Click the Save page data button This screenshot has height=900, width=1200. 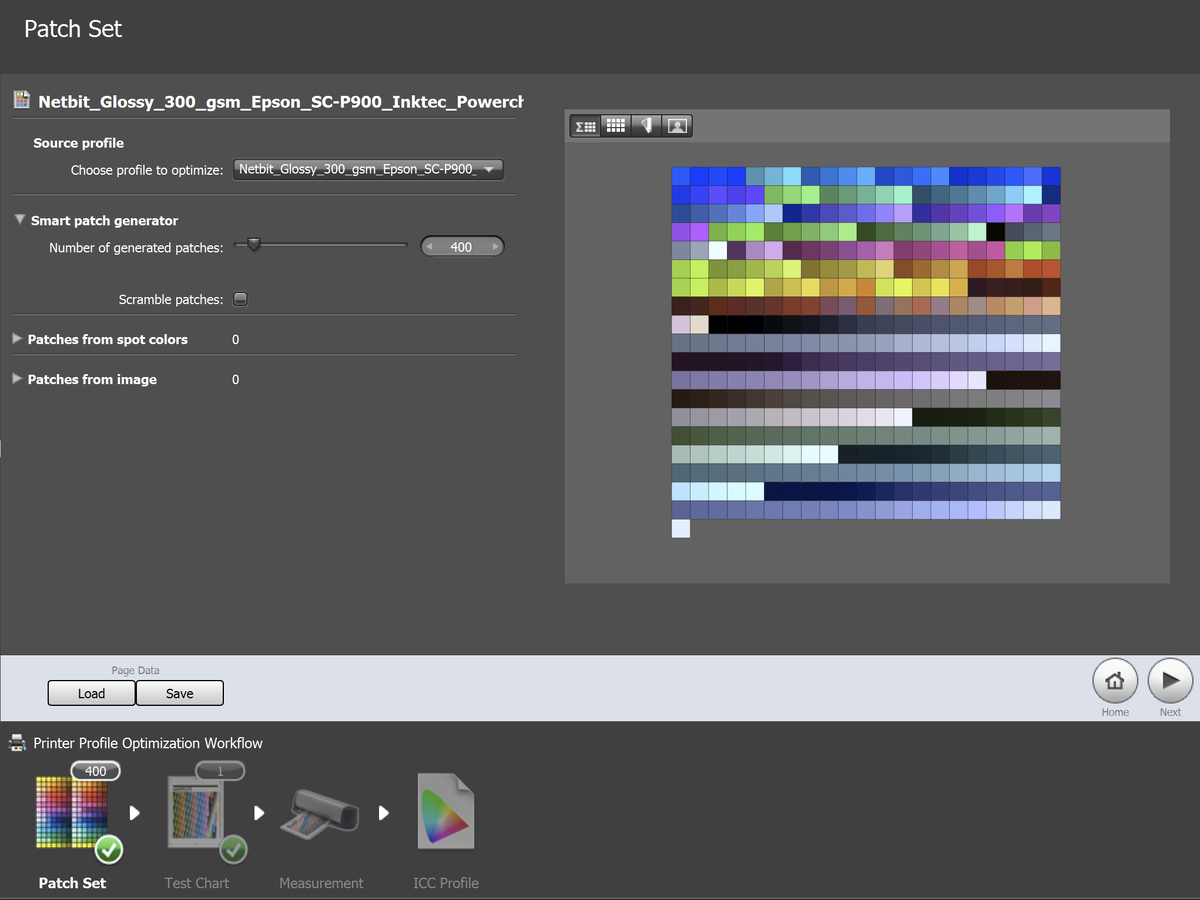click(x=180, y=693)
